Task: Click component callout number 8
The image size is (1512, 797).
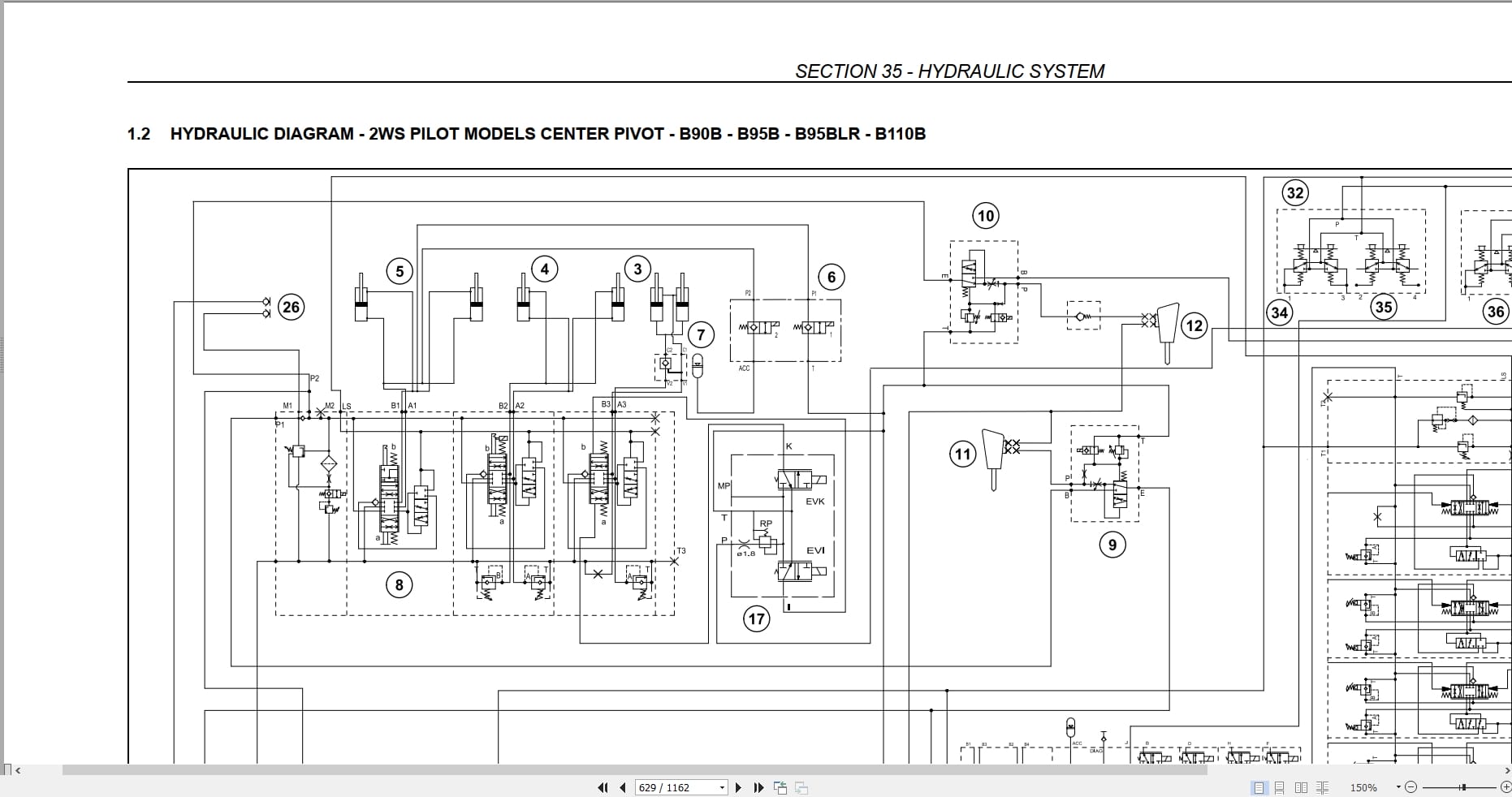Action: (399, 584)
